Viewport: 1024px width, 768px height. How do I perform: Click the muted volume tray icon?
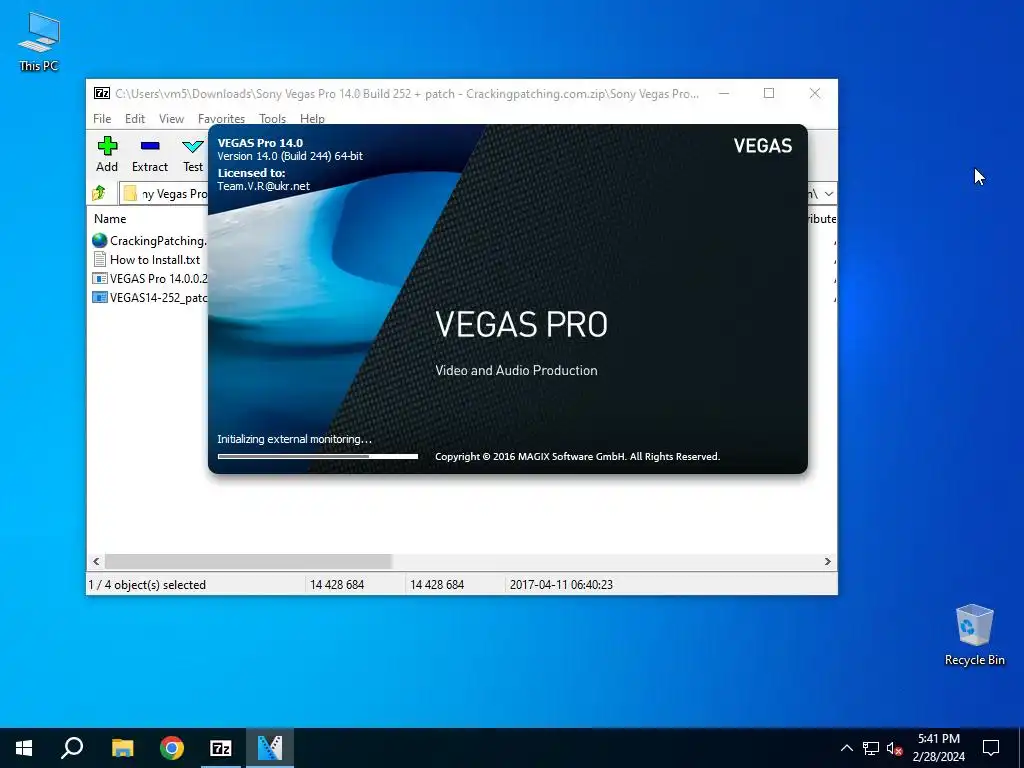(x=894, y=748)
